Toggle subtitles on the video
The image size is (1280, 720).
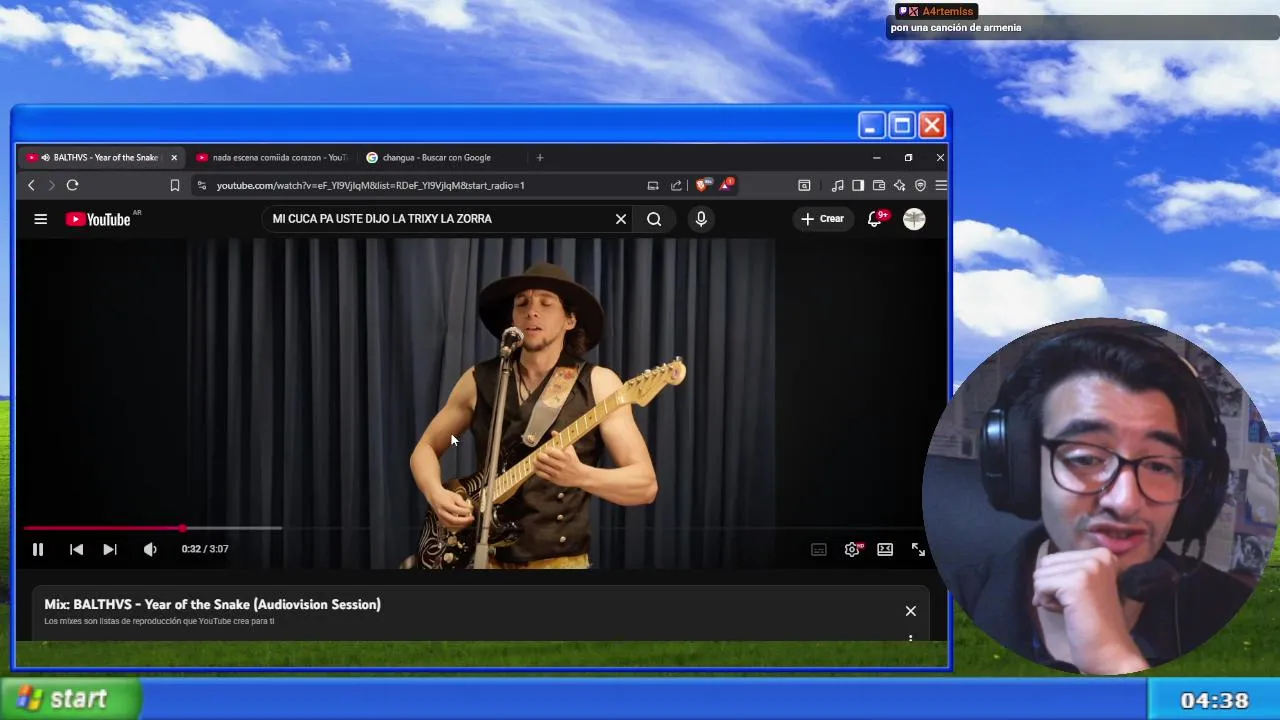click(819, 549)
